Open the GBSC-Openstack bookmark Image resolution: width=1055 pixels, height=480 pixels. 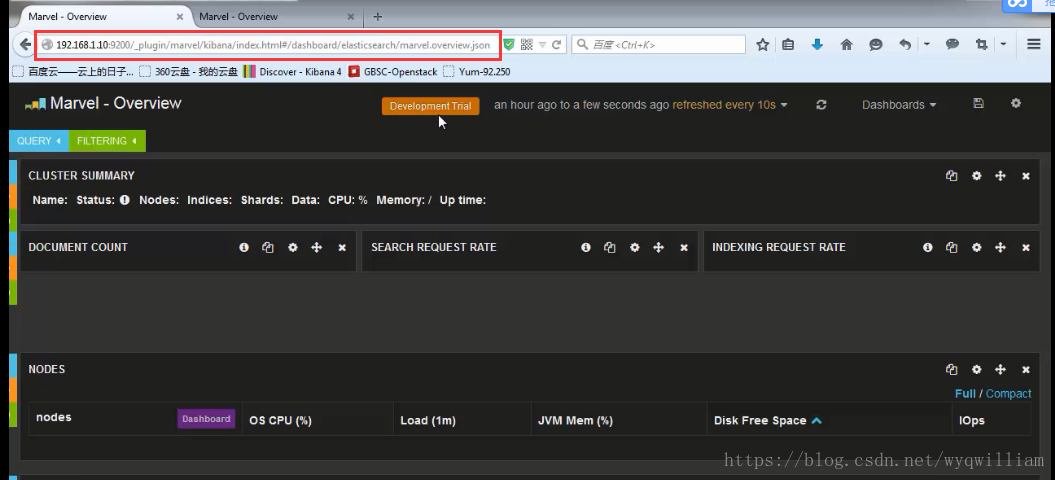click(x=393, y=71)
